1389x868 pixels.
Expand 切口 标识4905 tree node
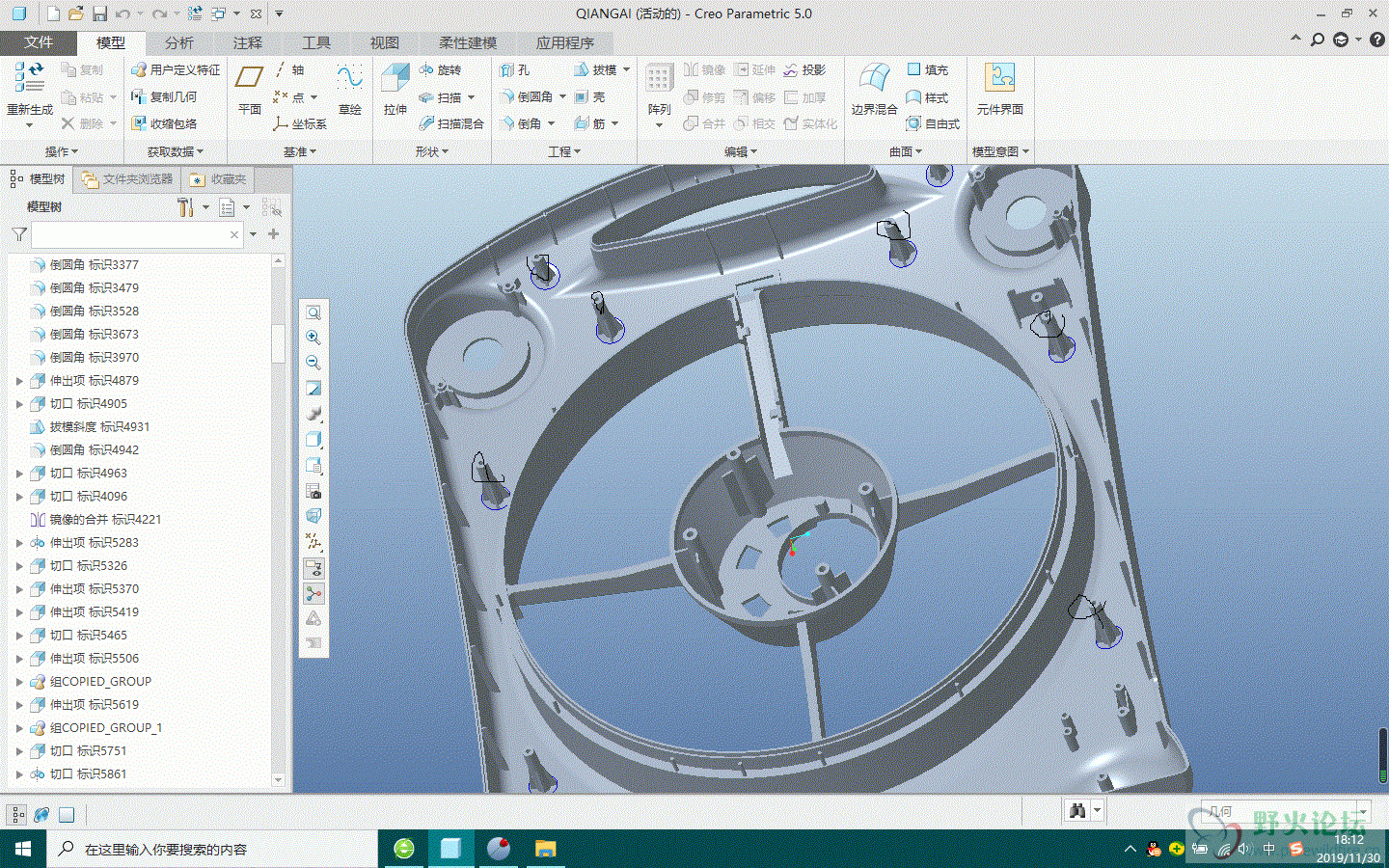[19, 404]
